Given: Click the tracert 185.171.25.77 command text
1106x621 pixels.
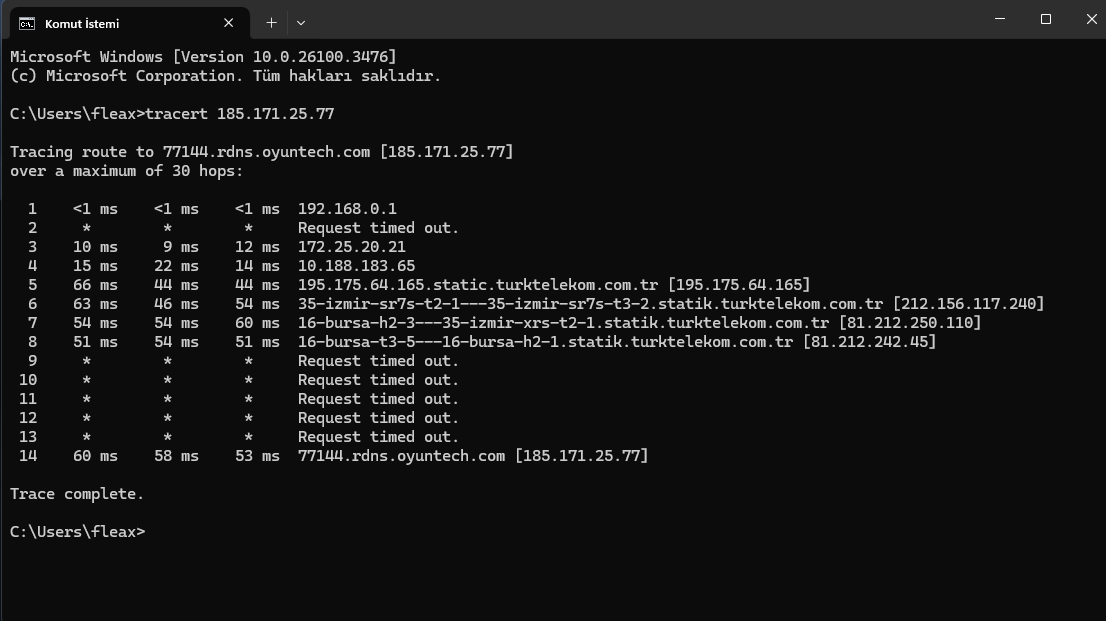Looking at the screenshot, I should click(x=240, y=114).
